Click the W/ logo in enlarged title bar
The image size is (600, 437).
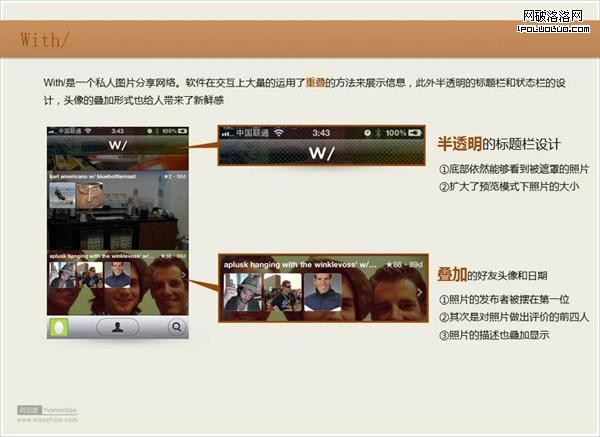coord(321,153)
